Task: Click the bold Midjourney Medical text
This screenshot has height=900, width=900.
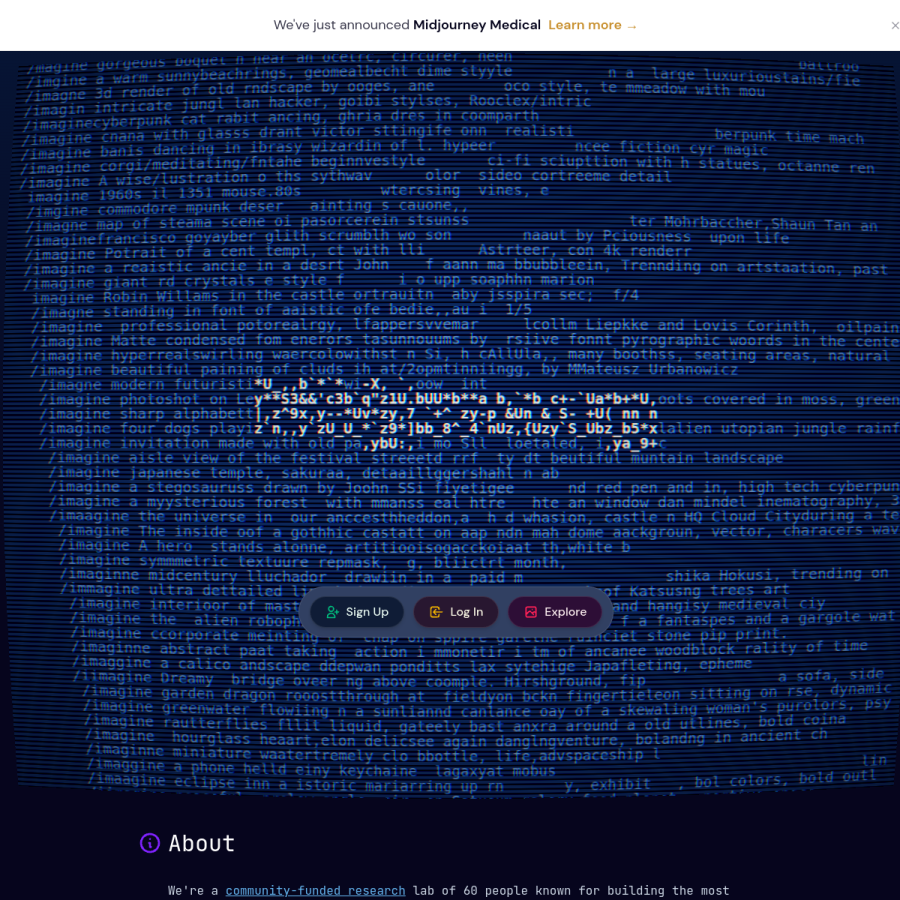Action: pos(476,25)
